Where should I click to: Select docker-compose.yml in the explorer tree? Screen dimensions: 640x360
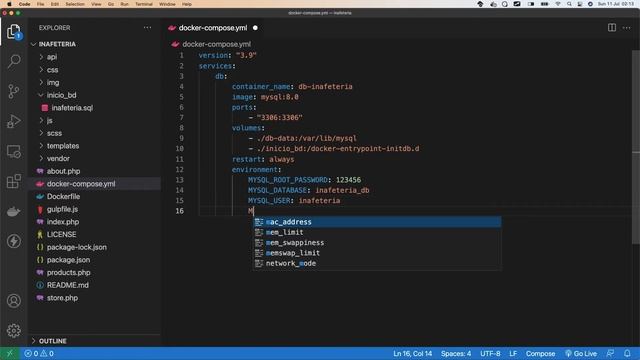pos(81,184)
